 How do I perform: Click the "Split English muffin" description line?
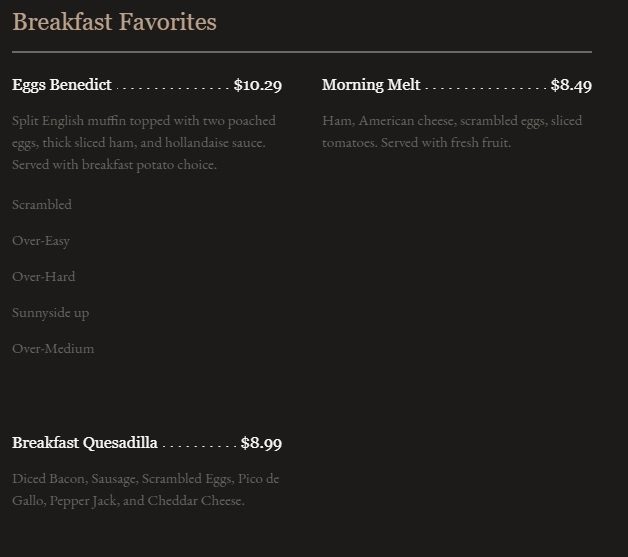tap(143, 121)
